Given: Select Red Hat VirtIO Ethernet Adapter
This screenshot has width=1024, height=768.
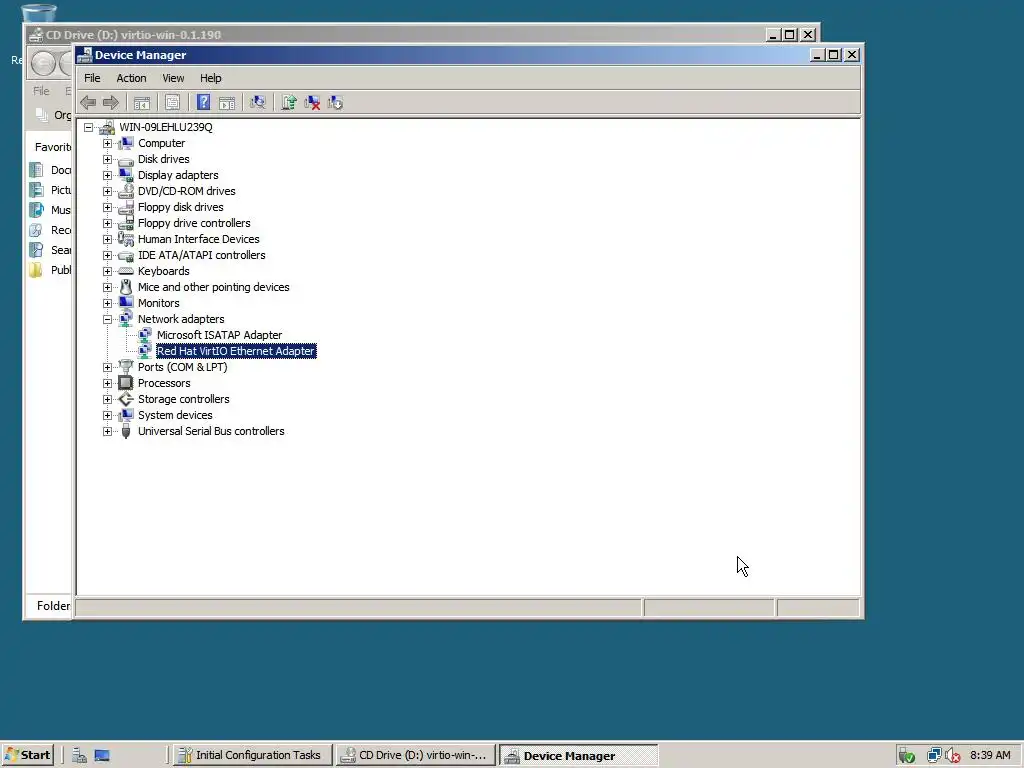Looking at the screenshot, I should [236, 351].
